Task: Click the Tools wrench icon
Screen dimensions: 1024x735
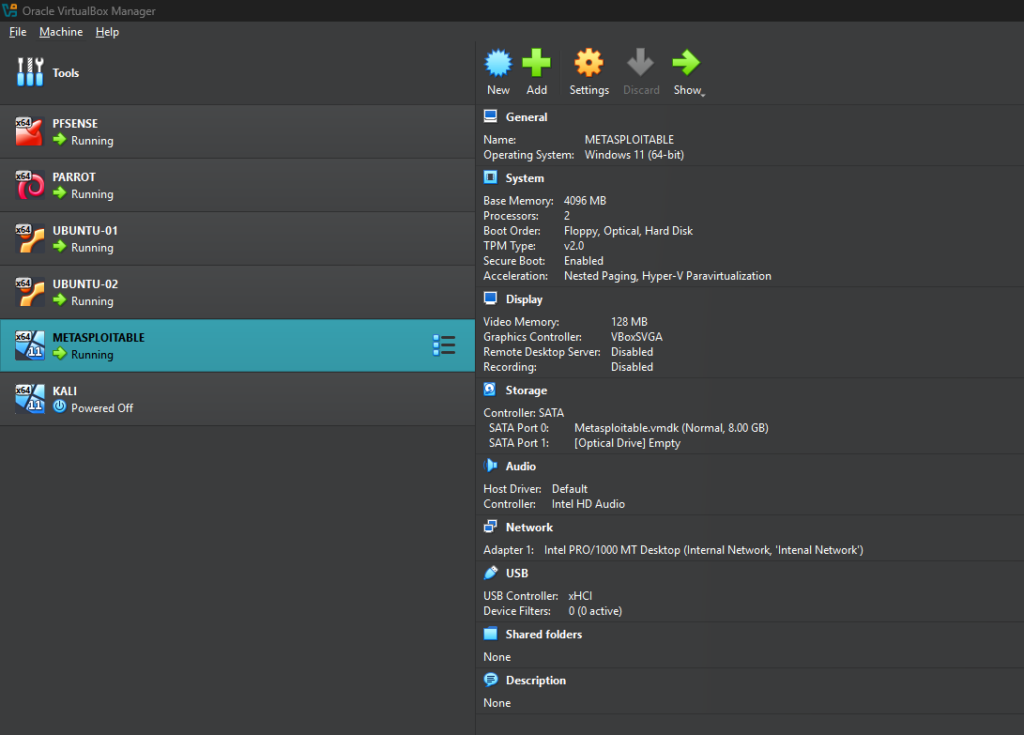Action: pyautogui.click(x=30, y=72)
